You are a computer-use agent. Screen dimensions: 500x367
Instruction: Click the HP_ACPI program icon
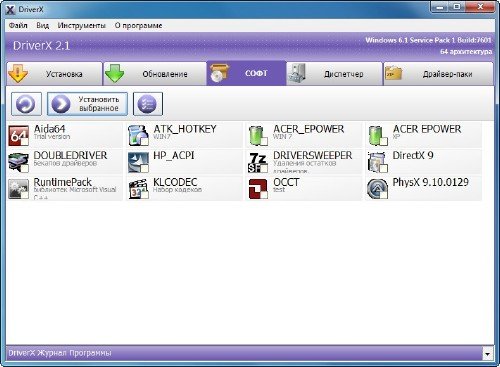click(138, 162)
